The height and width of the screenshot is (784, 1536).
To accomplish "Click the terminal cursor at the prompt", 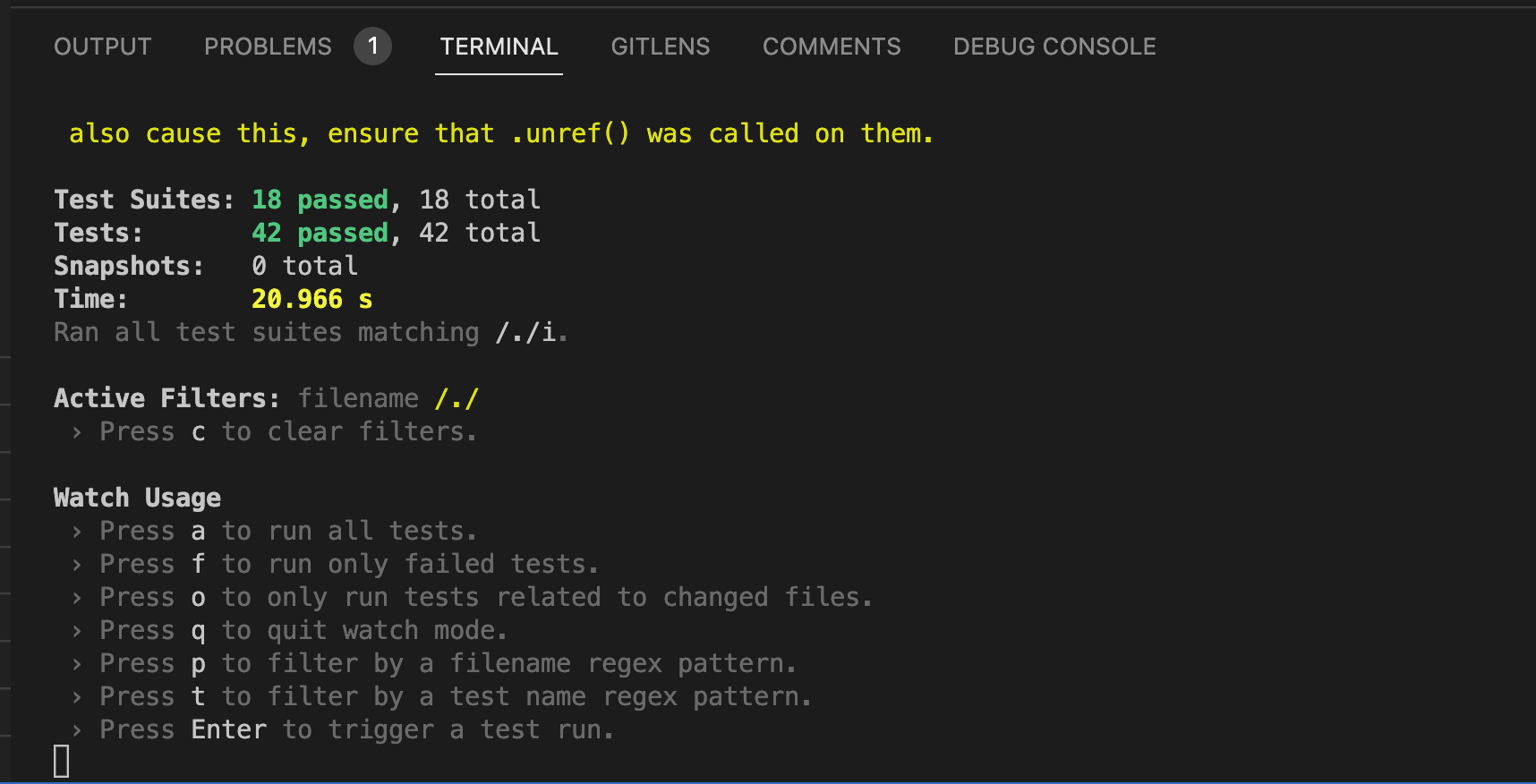I will [59, 760].
